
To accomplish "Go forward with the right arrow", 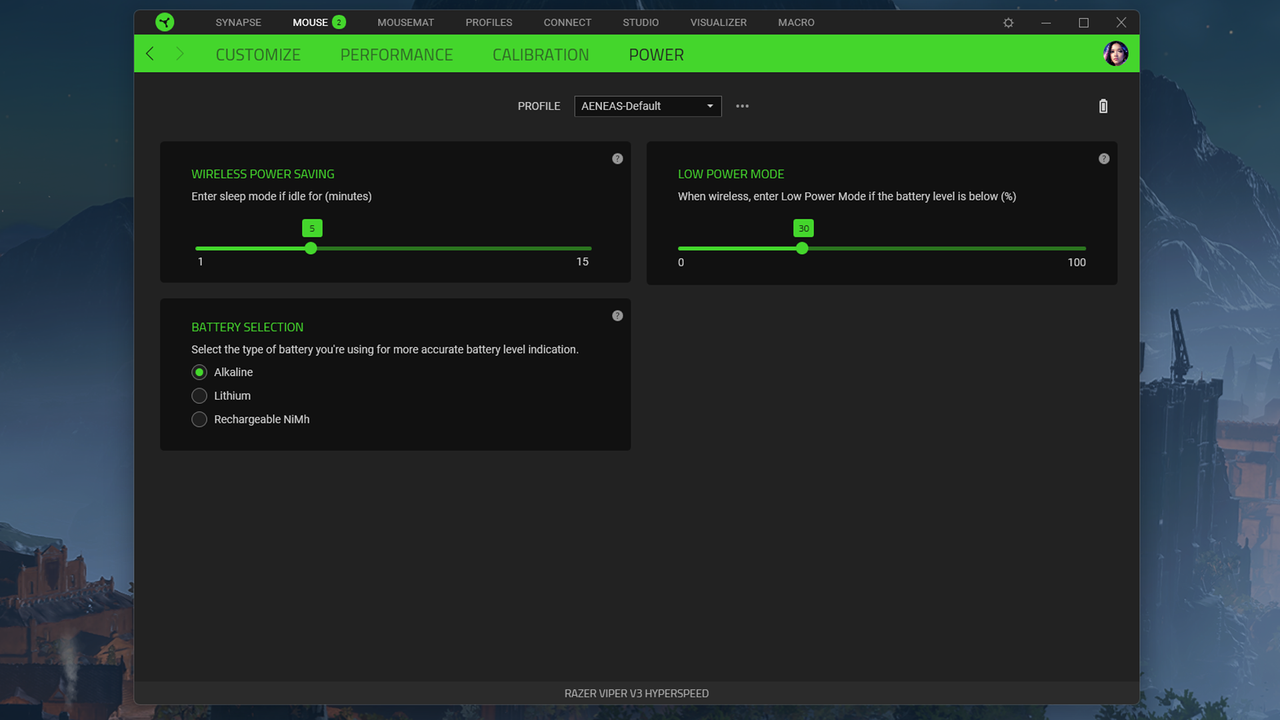I will pos(180,54).
